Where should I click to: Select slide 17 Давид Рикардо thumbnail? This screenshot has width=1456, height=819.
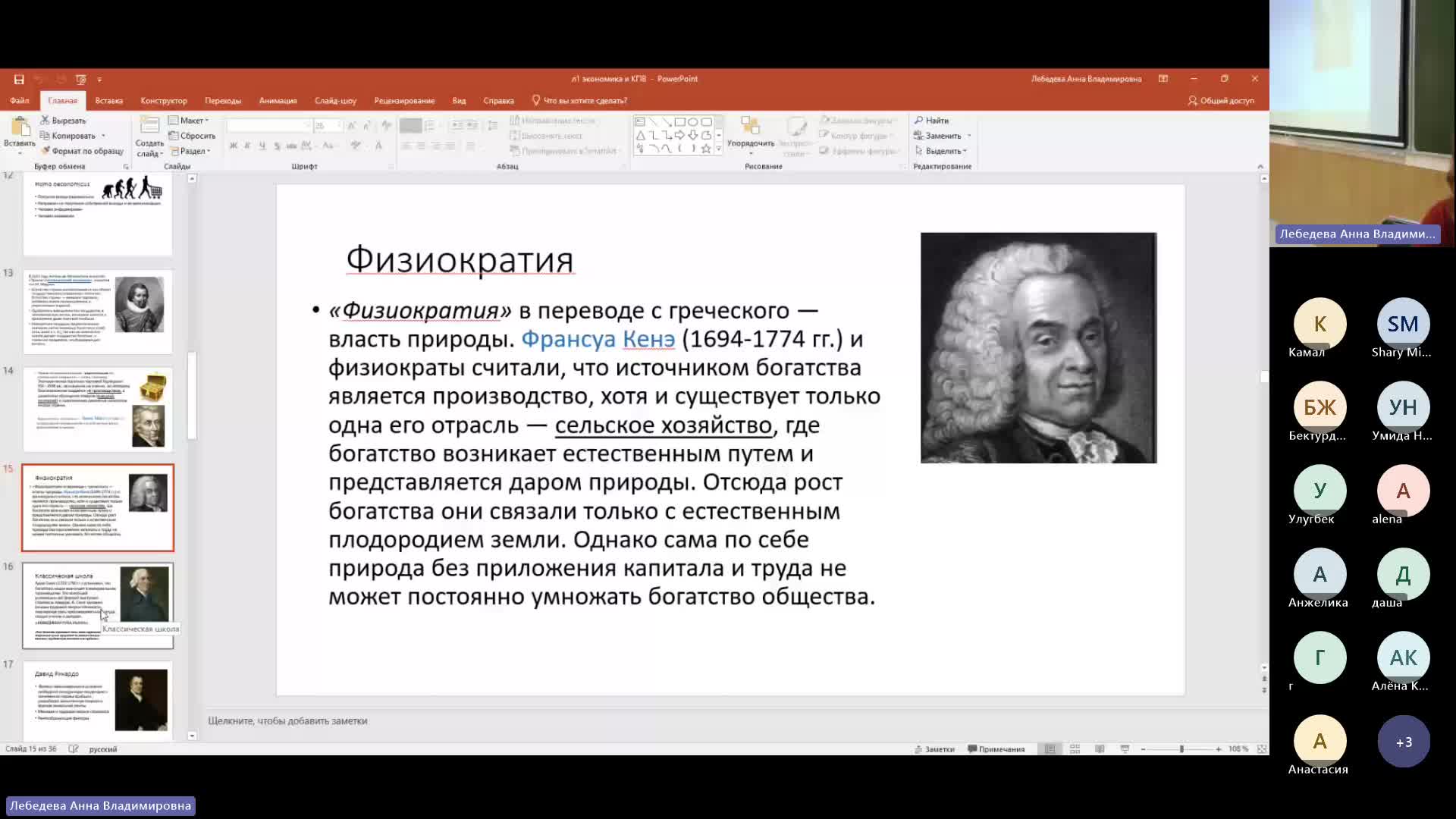pos(98,701)
